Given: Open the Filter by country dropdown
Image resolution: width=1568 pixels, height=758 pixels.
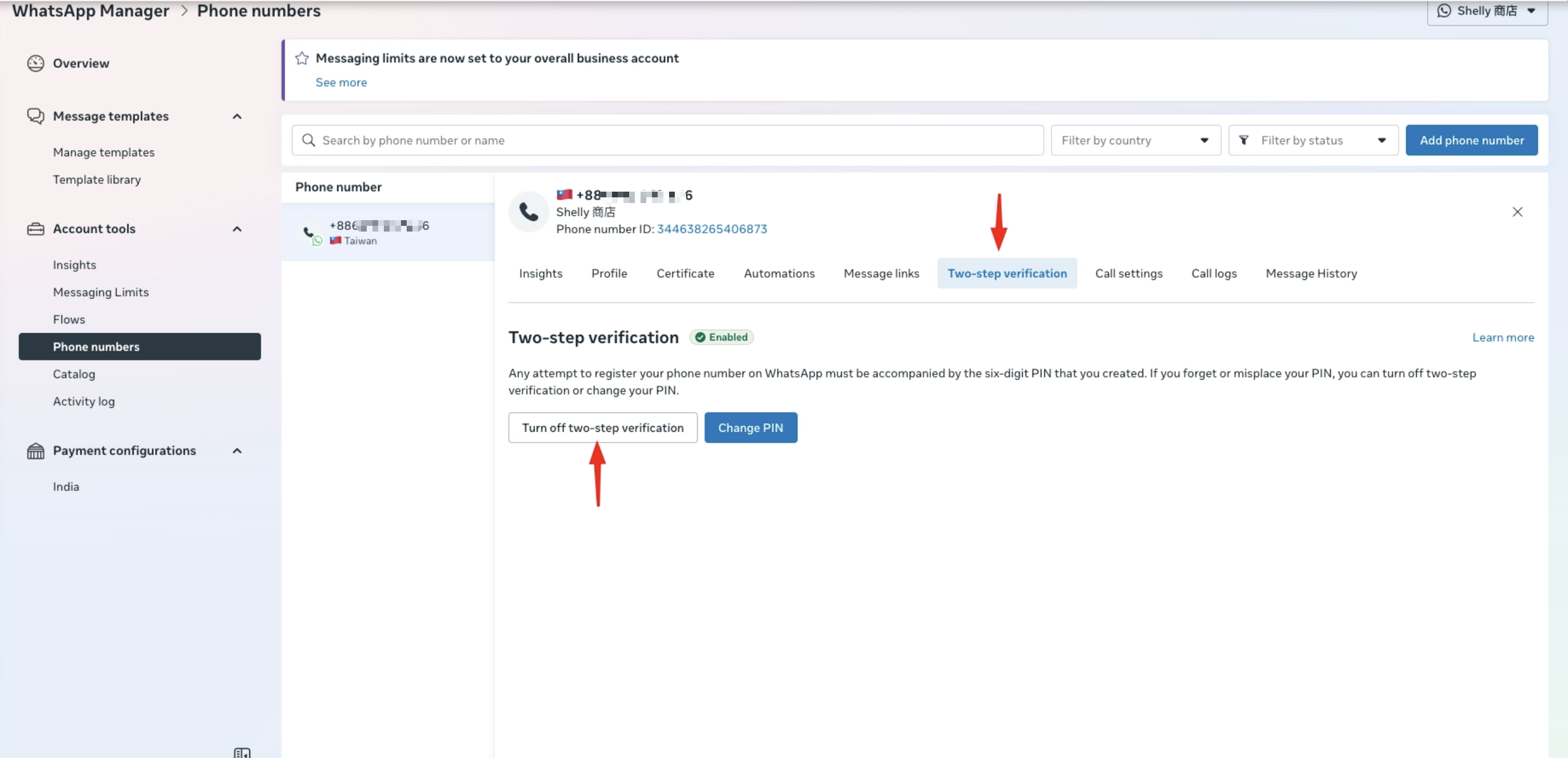Looking at the screenshot, I should [1135, 141].
